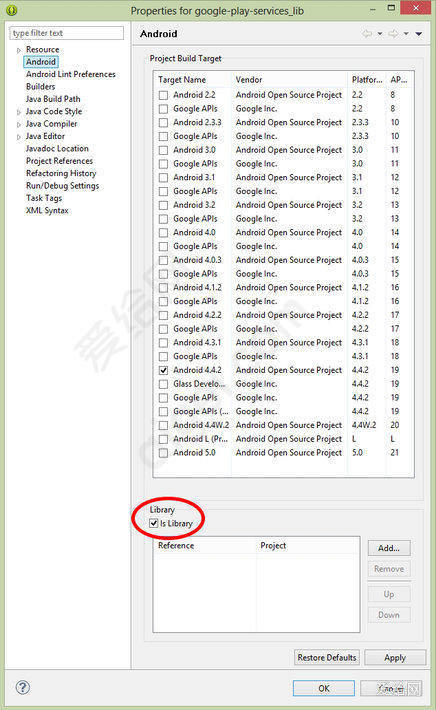Click the Eclipse app icon in title bar
Viewport: 436px width, 710px height.
(12, 10)
